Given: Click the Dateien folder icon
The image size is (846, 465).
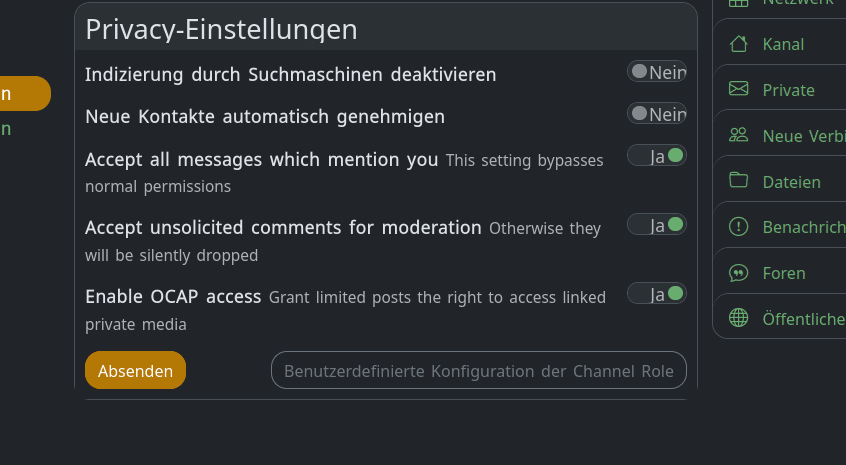Looking at the screenshot, I should click(x=739, y=181).
